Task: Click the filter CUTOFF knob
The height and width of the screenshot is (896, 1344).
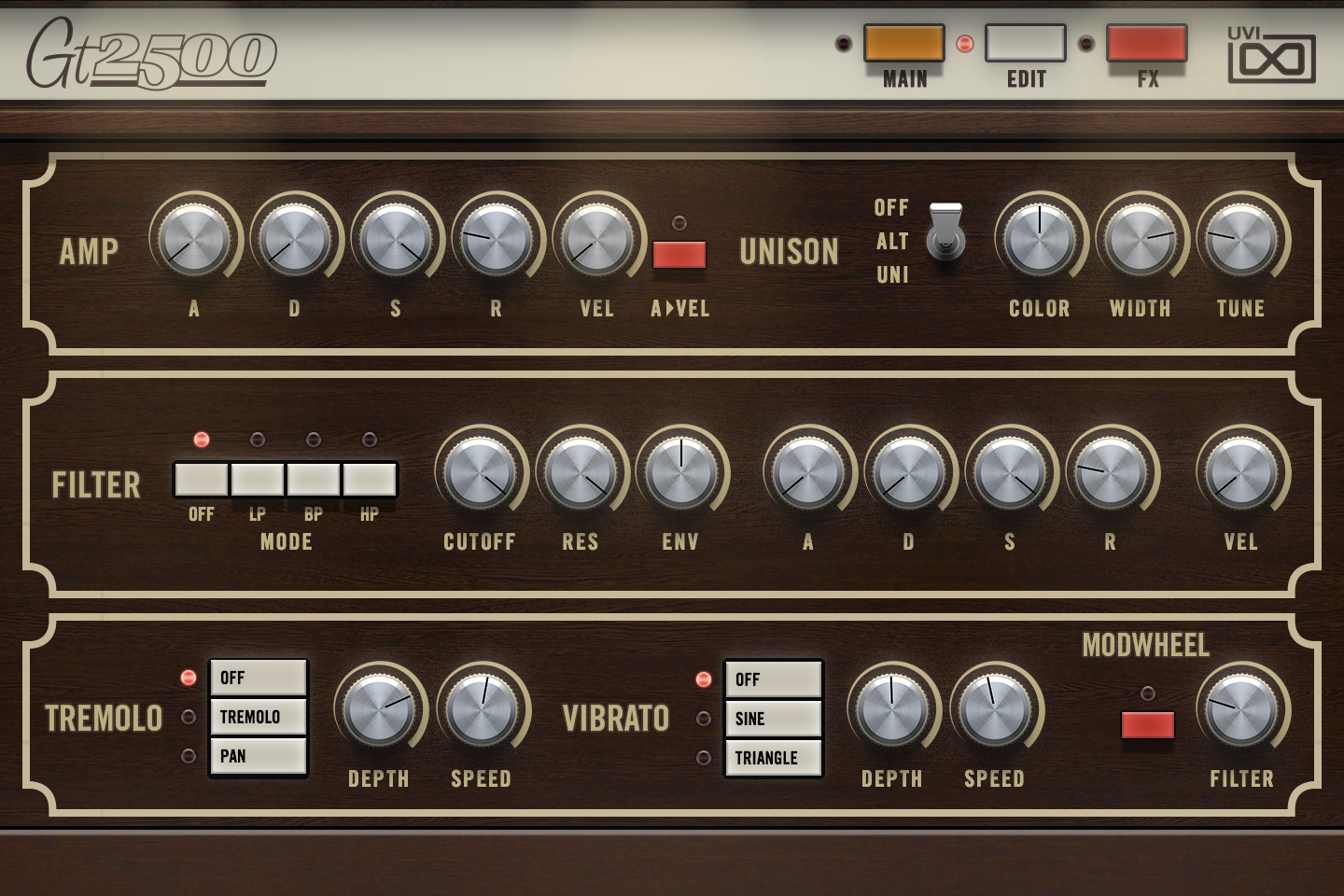Action: (x=480, y=473)
